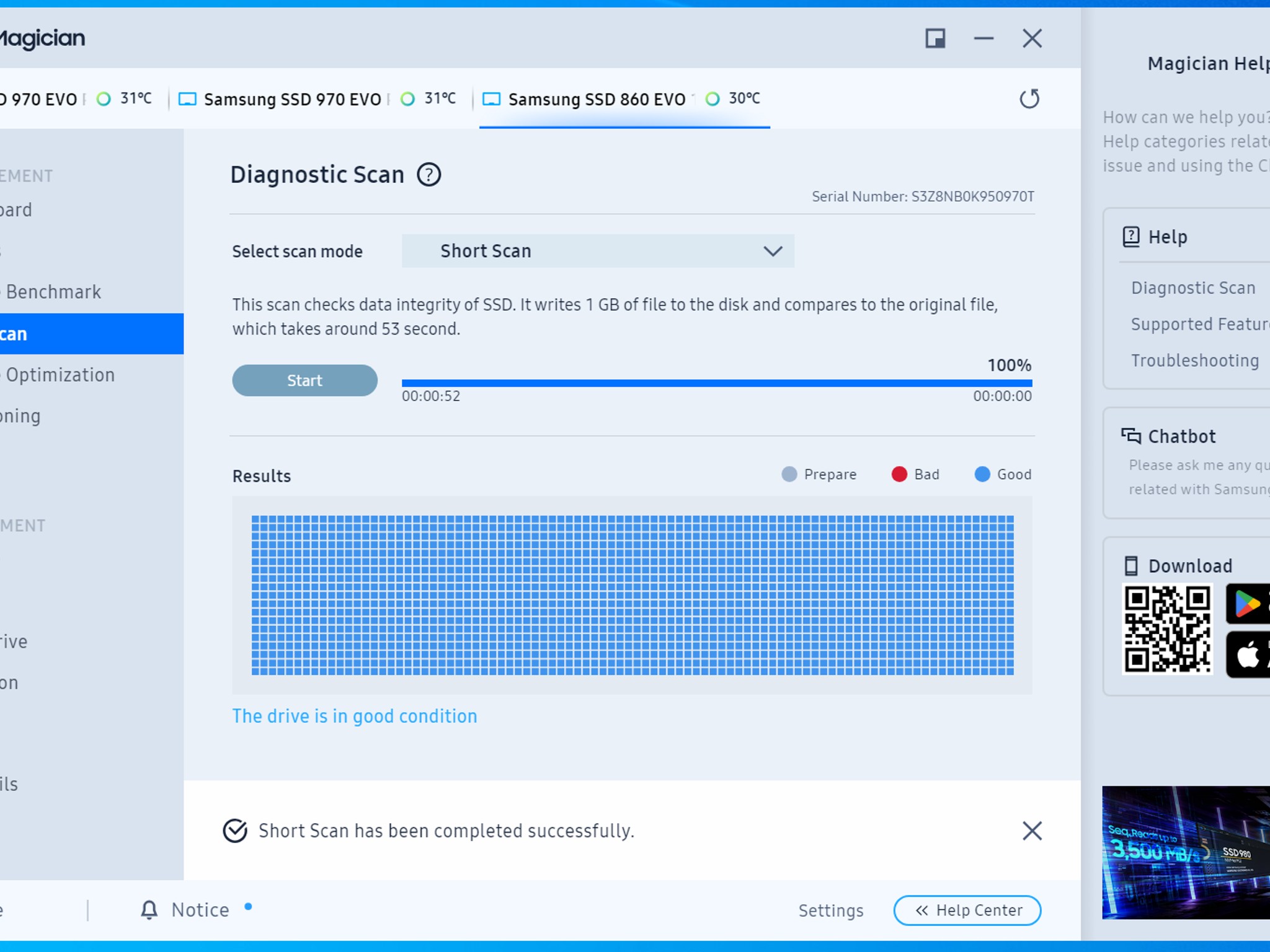Dismiss the Short Scan completed notification
This screenshot has width=1270, height=952.
[1032, 831]
